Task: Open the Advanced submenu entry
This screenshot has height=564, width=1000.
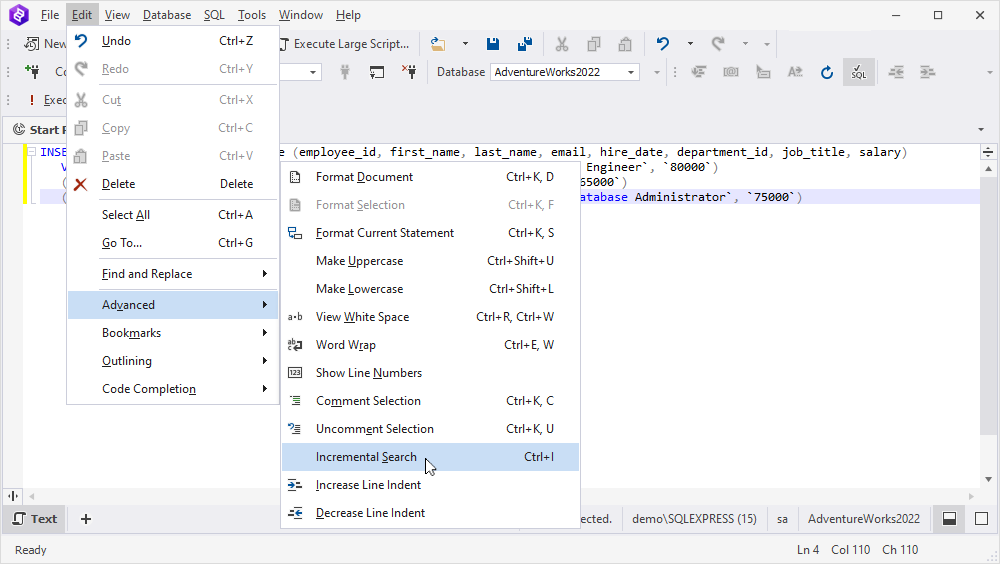Action: [x=173, y=305]
